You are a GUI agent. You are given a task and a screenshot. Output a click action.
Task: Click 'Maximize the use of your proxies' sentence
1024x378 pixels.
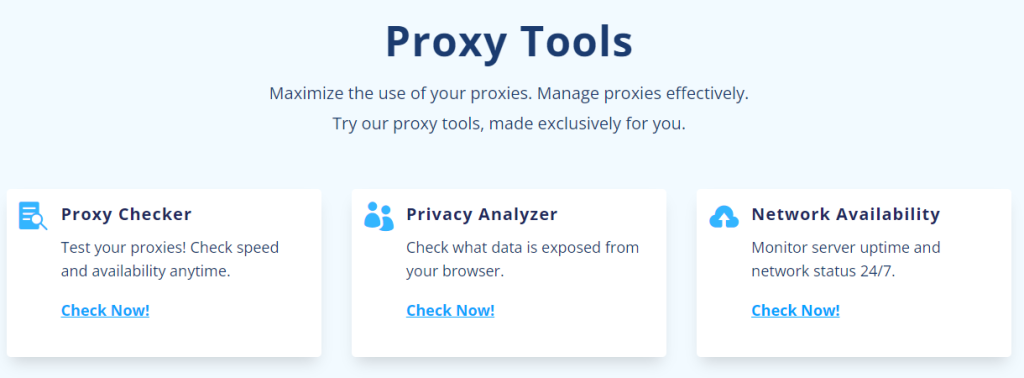[x=402, y=93]
